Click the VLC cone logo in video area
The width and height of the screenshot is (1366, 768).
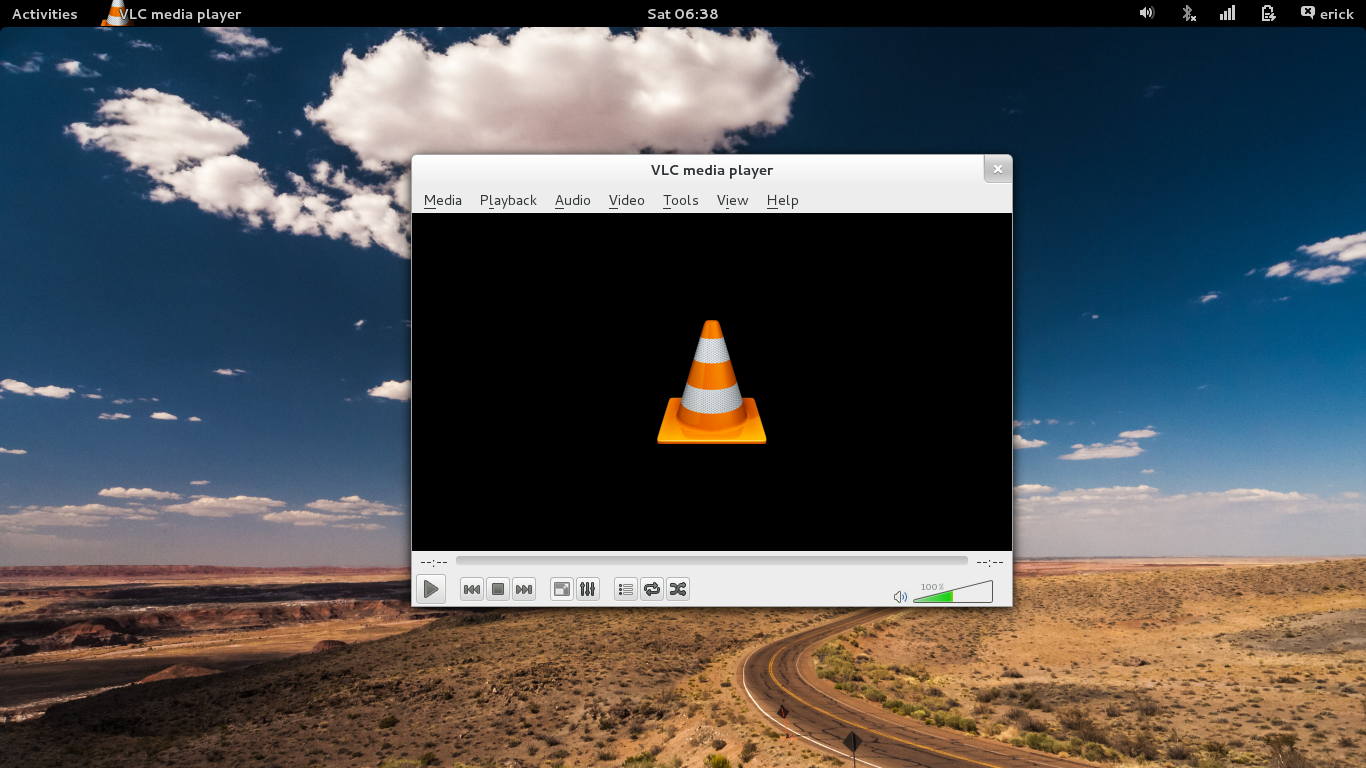(x=712, y=382)
